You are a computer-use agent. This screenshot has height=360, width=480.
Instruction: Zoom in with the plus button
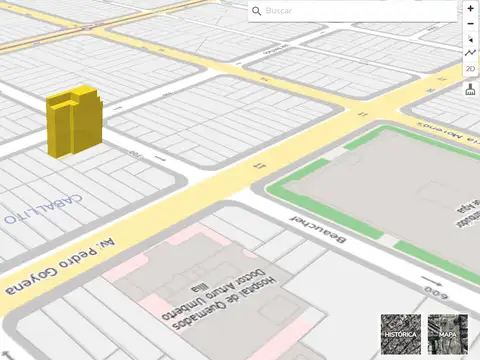(x=470, y=8)
